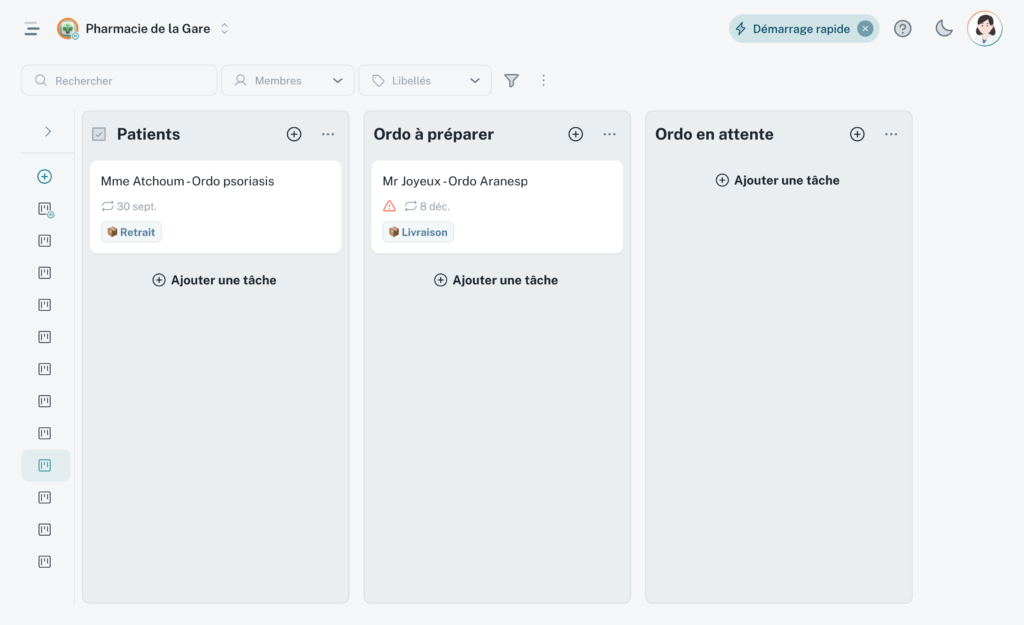Image resolution: width=1024 pixels, height=625 pixels.
Task: Click the green plus icon in sidebar
Action: 44,177
